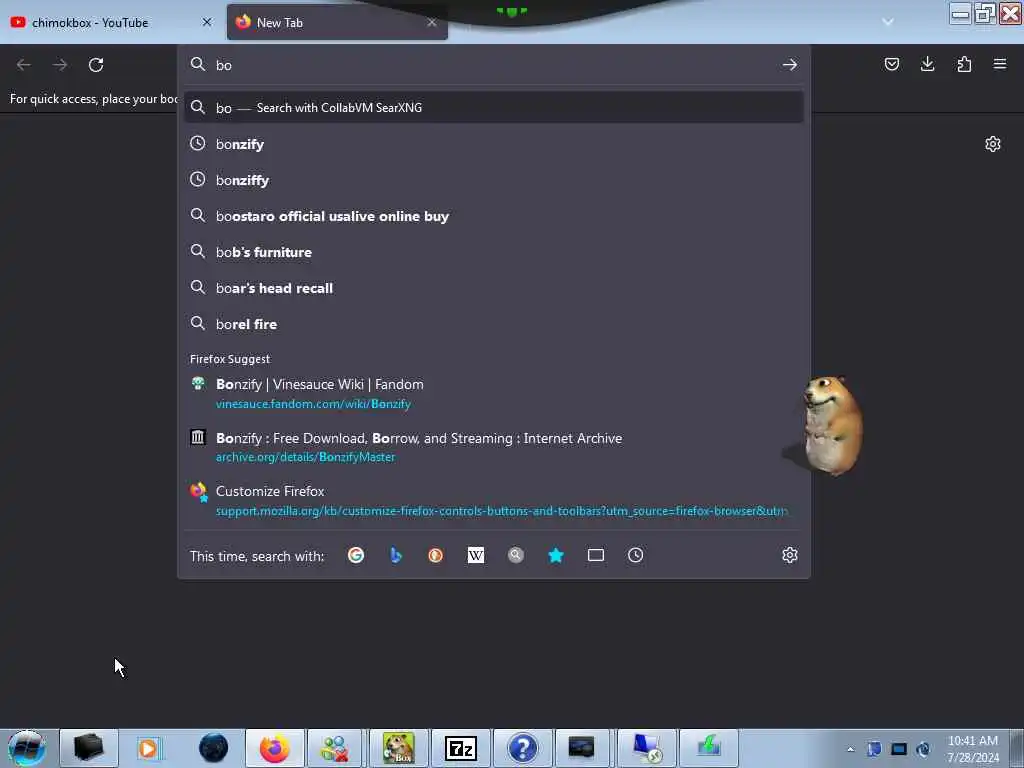The image size is (1024, 768).
Task: Open the messenger people taskbar icon
Action: point(336,748)
